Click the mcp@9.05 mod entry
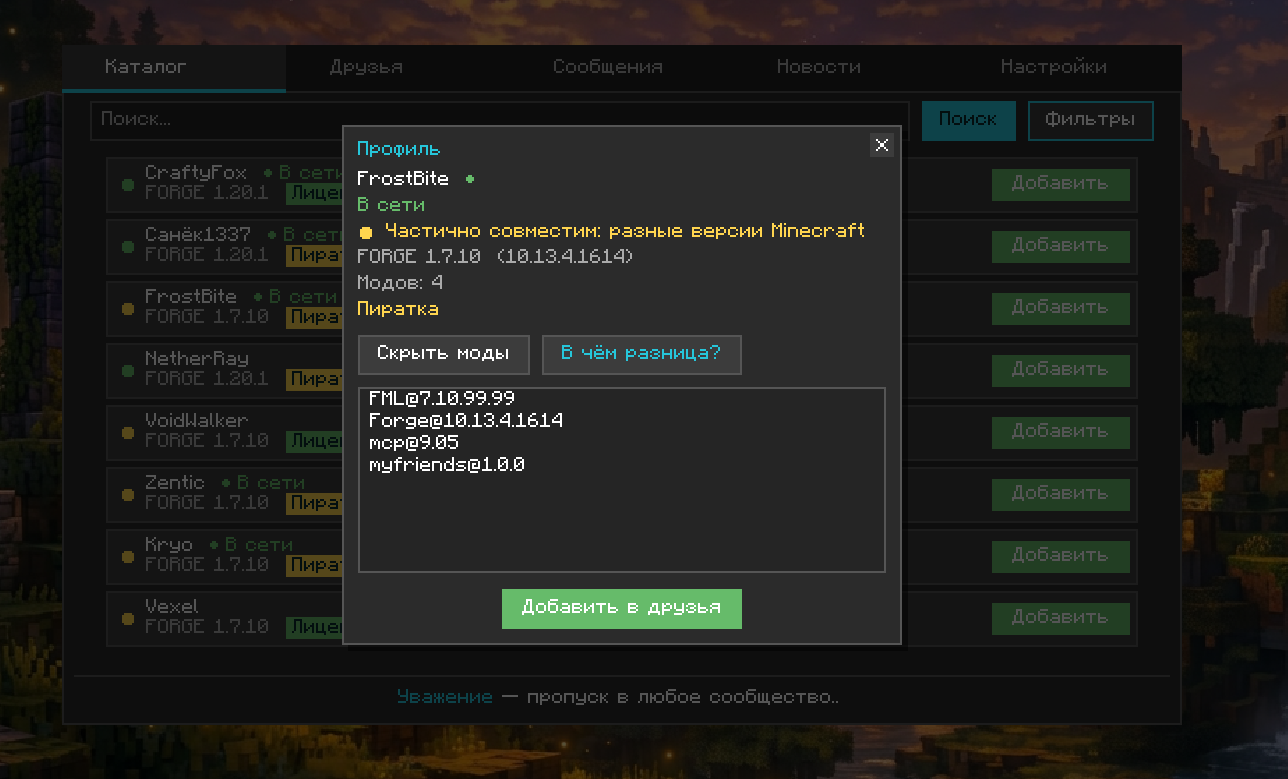 [x=414, y=443]
